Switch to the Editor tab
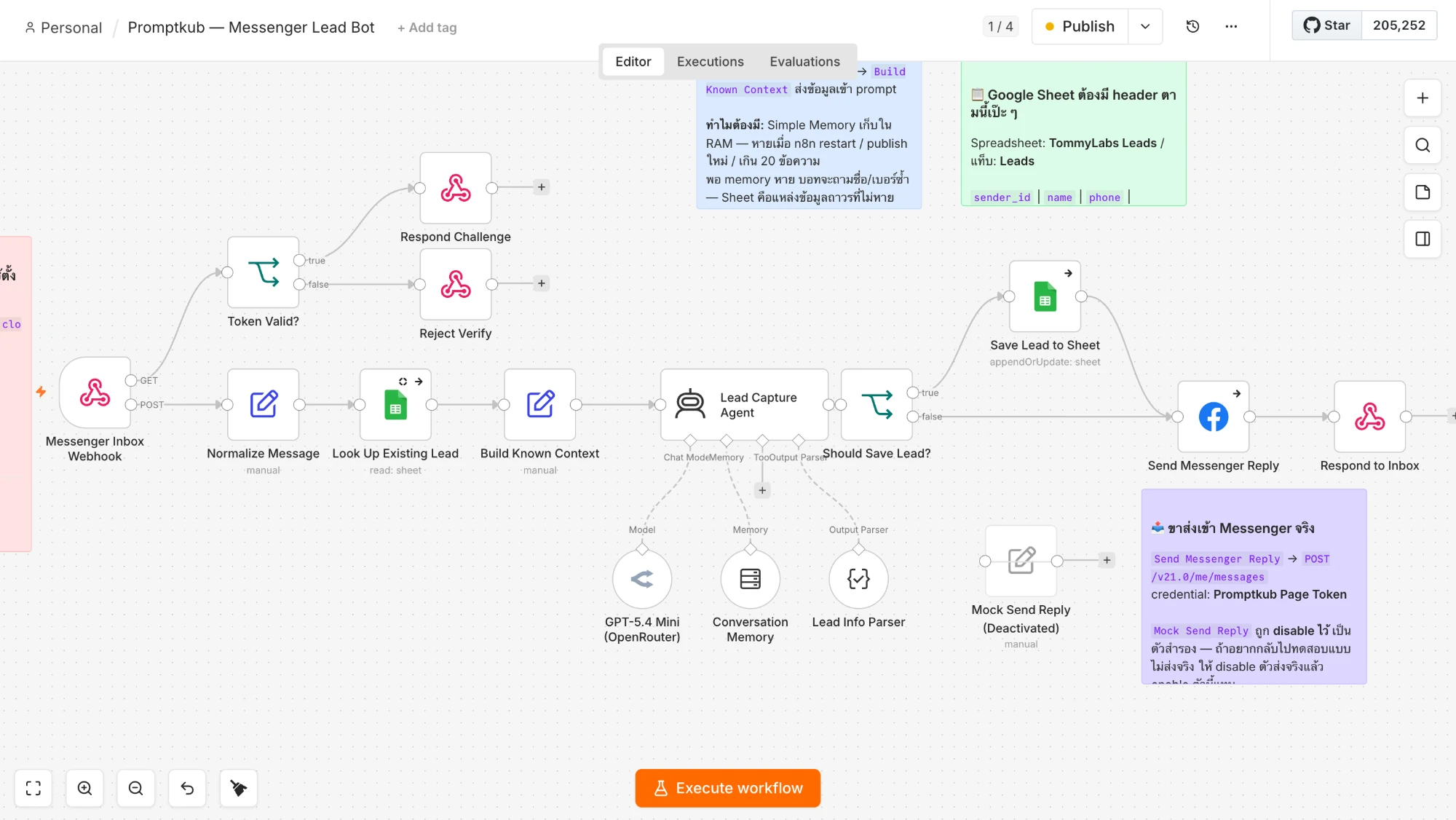The height and width of the screenshot is (820, 1456). pos(633,62)
